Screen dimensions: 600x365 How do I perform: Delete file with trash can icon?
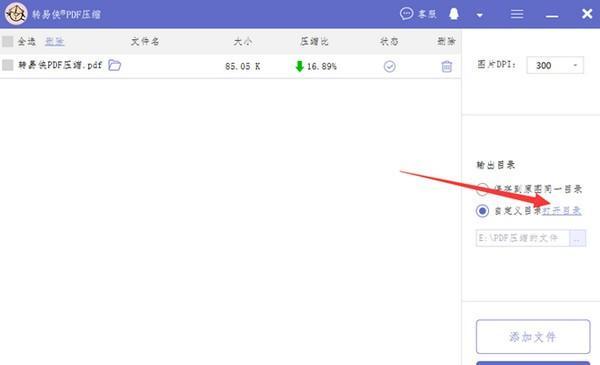447,66
